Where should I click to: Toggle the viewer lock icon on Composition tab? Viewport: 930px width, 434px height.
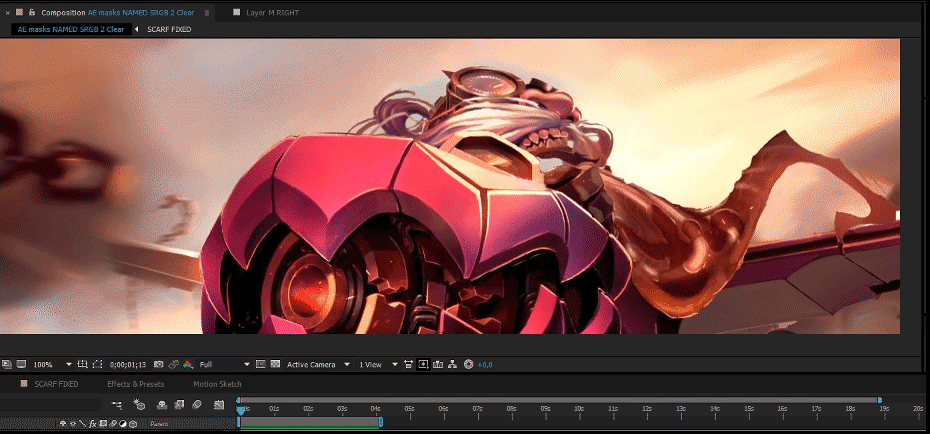[32, 12]
